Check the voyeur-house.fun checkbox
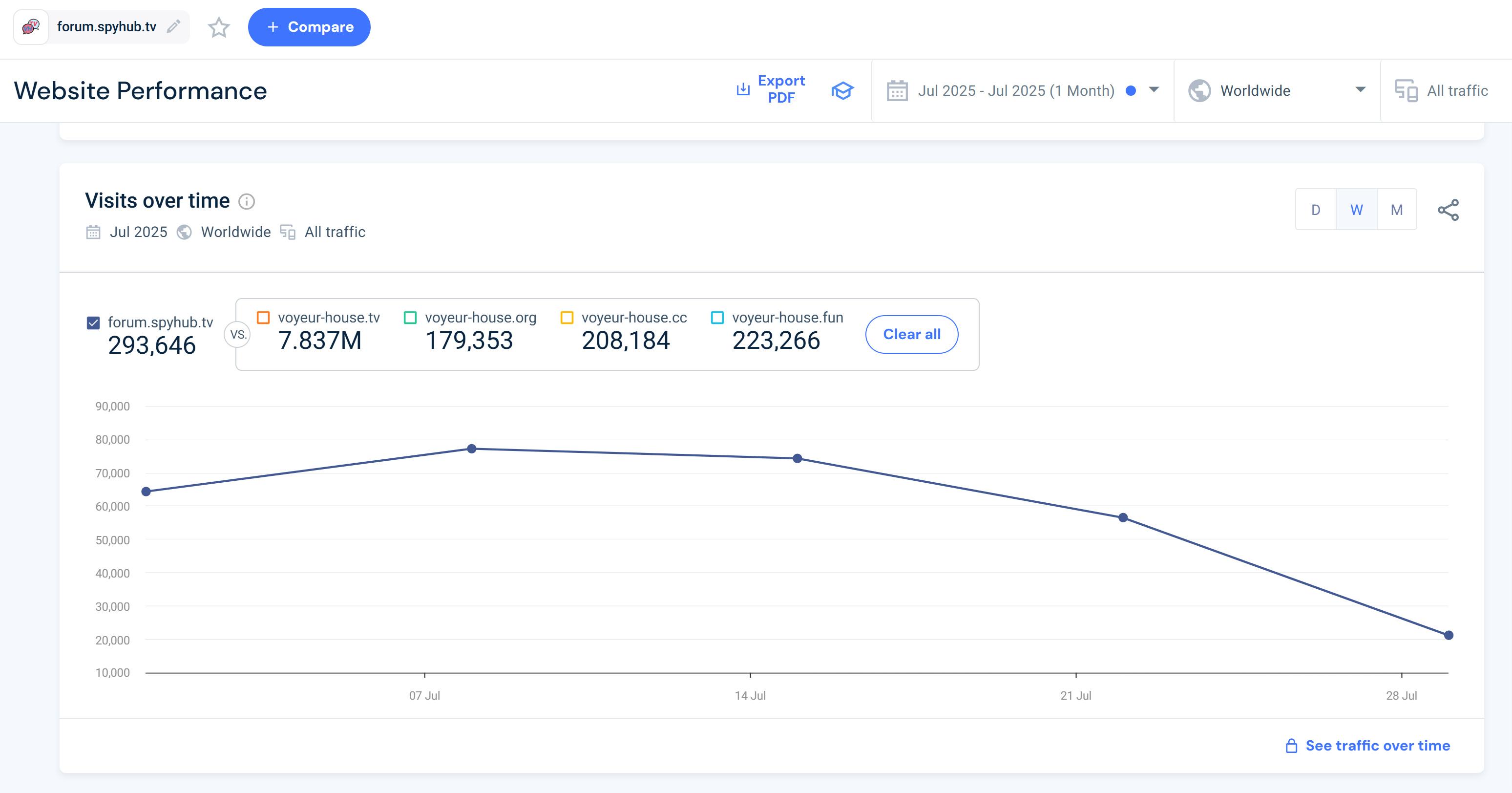This screenshot has width=1512, height=793. [x=717, y=318]
